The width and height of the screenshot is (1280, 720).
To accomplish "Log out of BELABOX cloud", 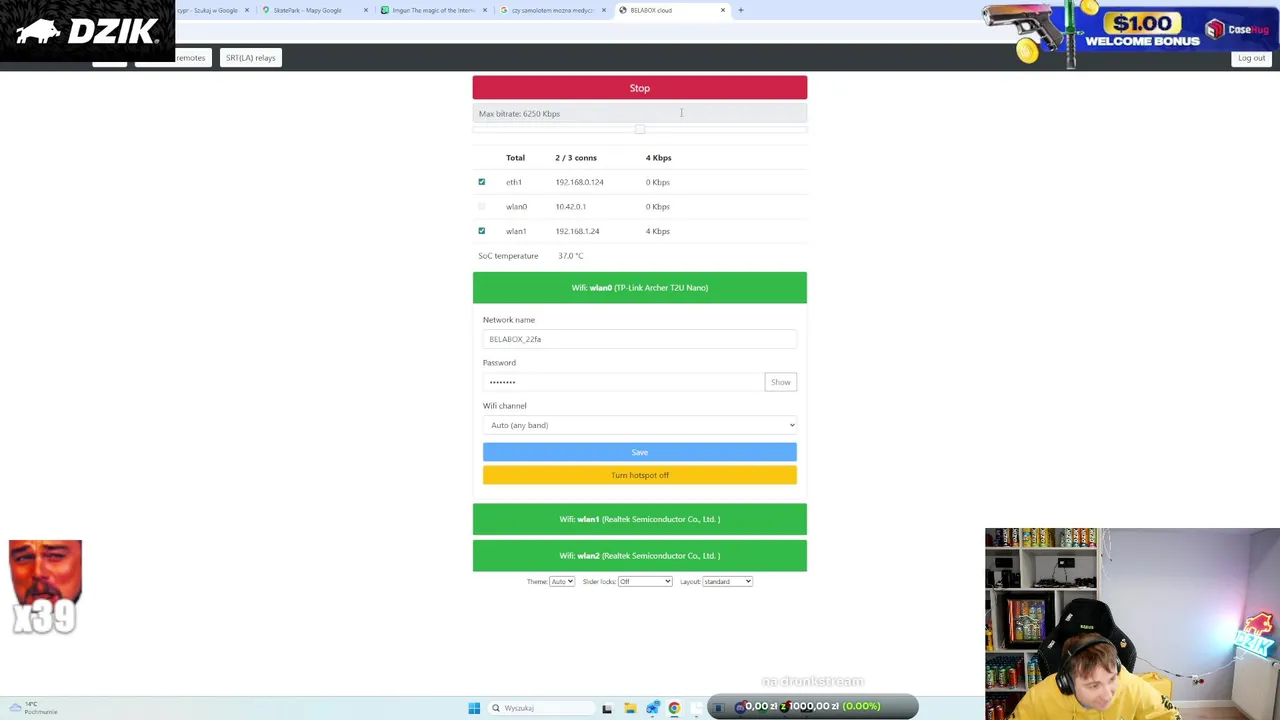I will [1251, 58].
